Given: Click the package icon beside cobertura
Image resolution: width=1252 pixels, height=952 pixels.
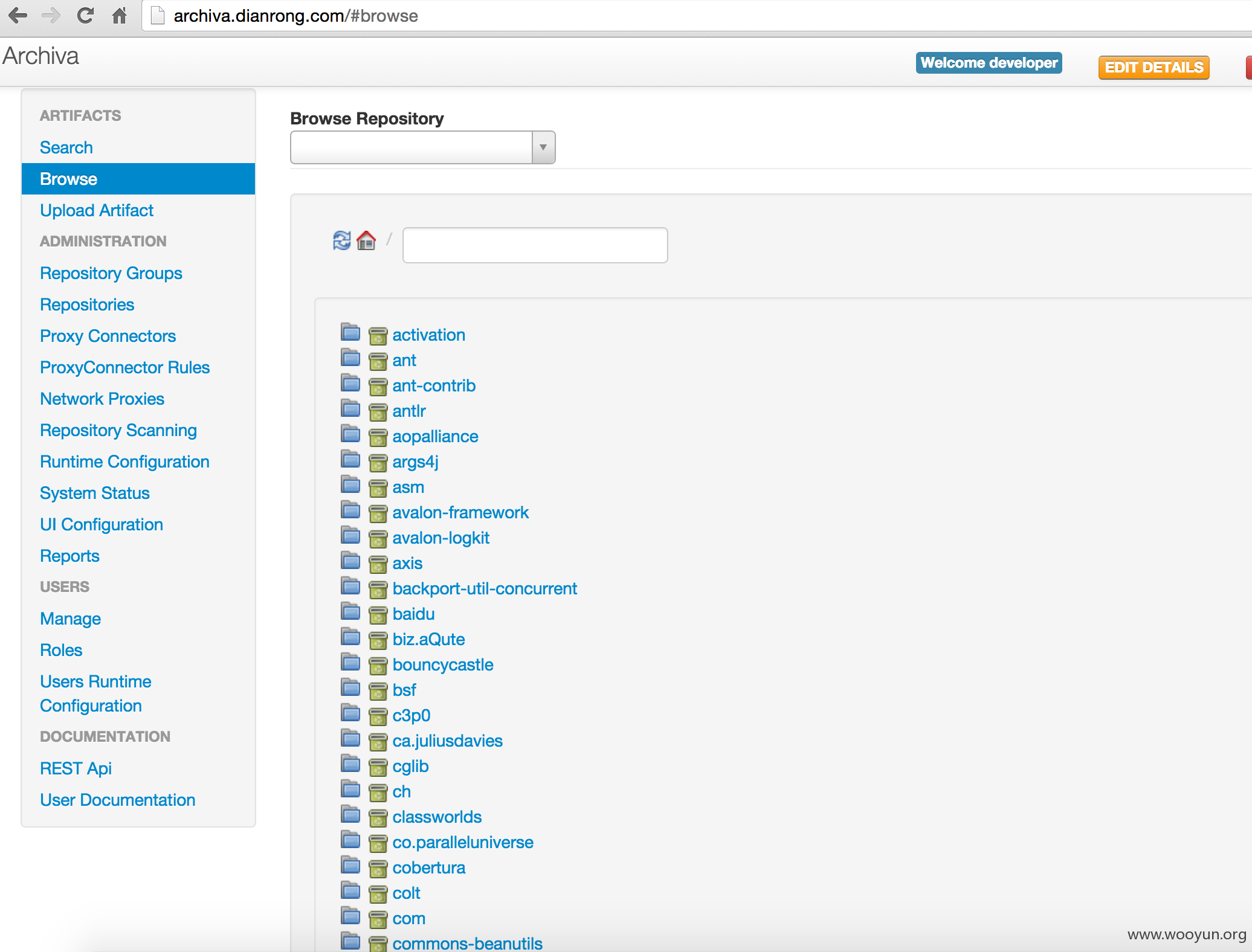Looking at the screenshot, I should (378, 869).
